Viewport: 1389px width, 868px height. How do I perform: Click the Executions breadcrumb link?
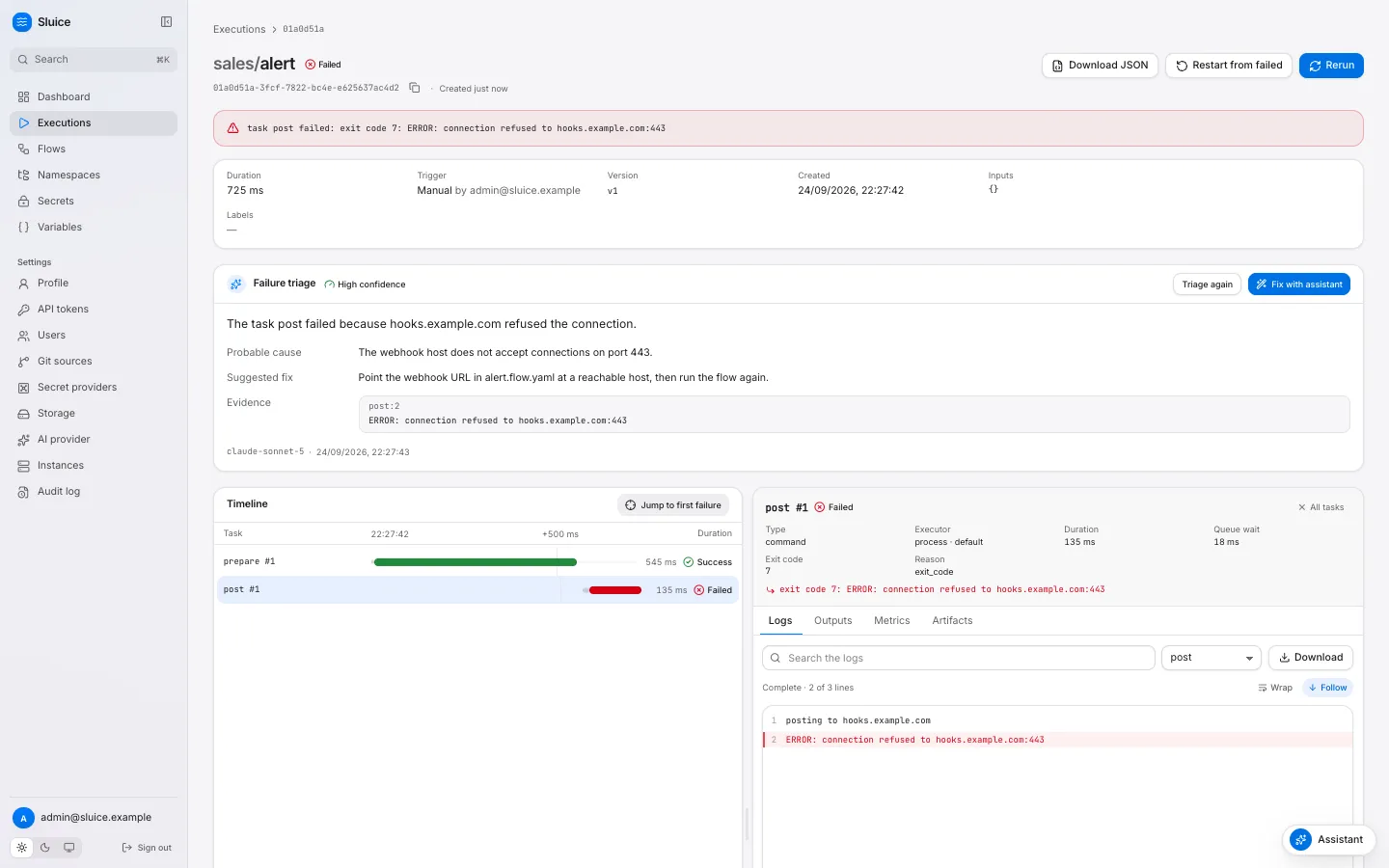[239, 29]
